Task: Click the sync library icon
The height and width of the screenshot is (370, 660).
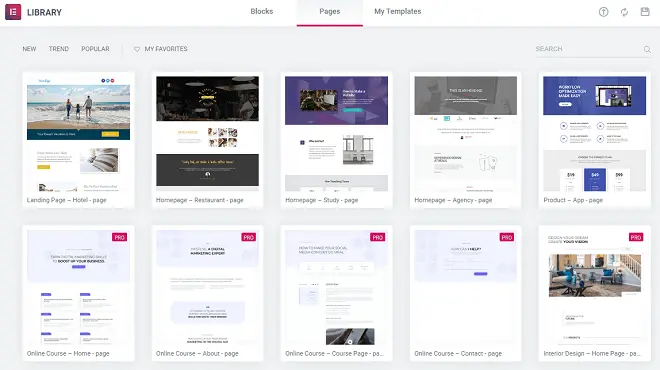Action: point(624,12)
